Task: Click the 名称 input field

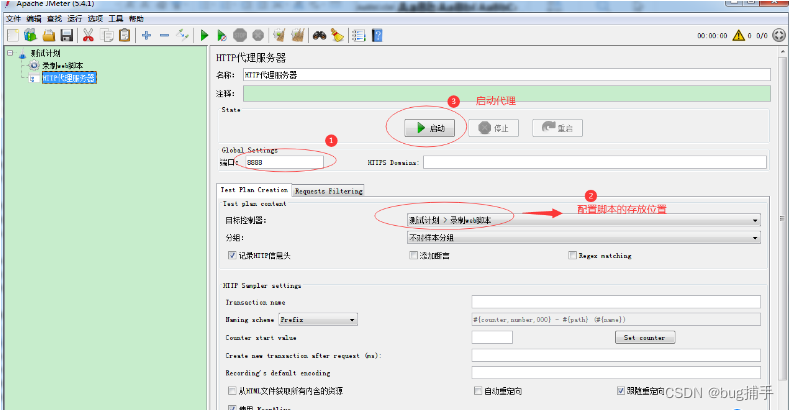Action: click(507, 75)
